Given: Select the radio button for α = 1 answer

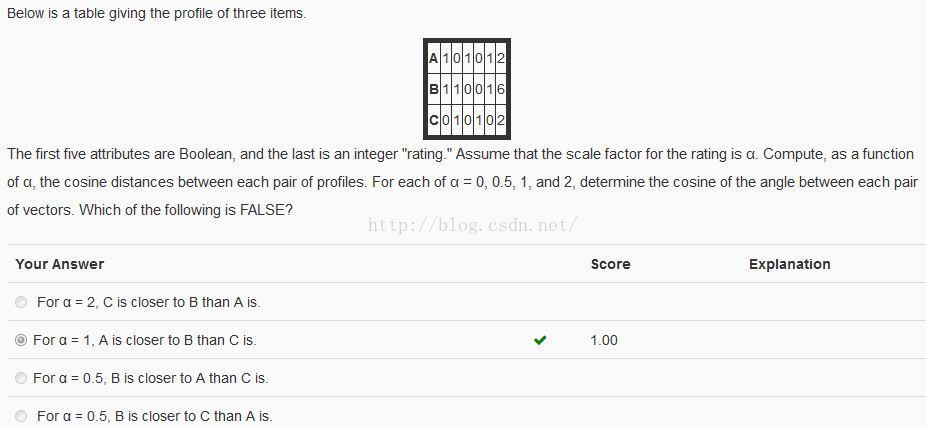Looking at the screenshot, I should [21, 340].
